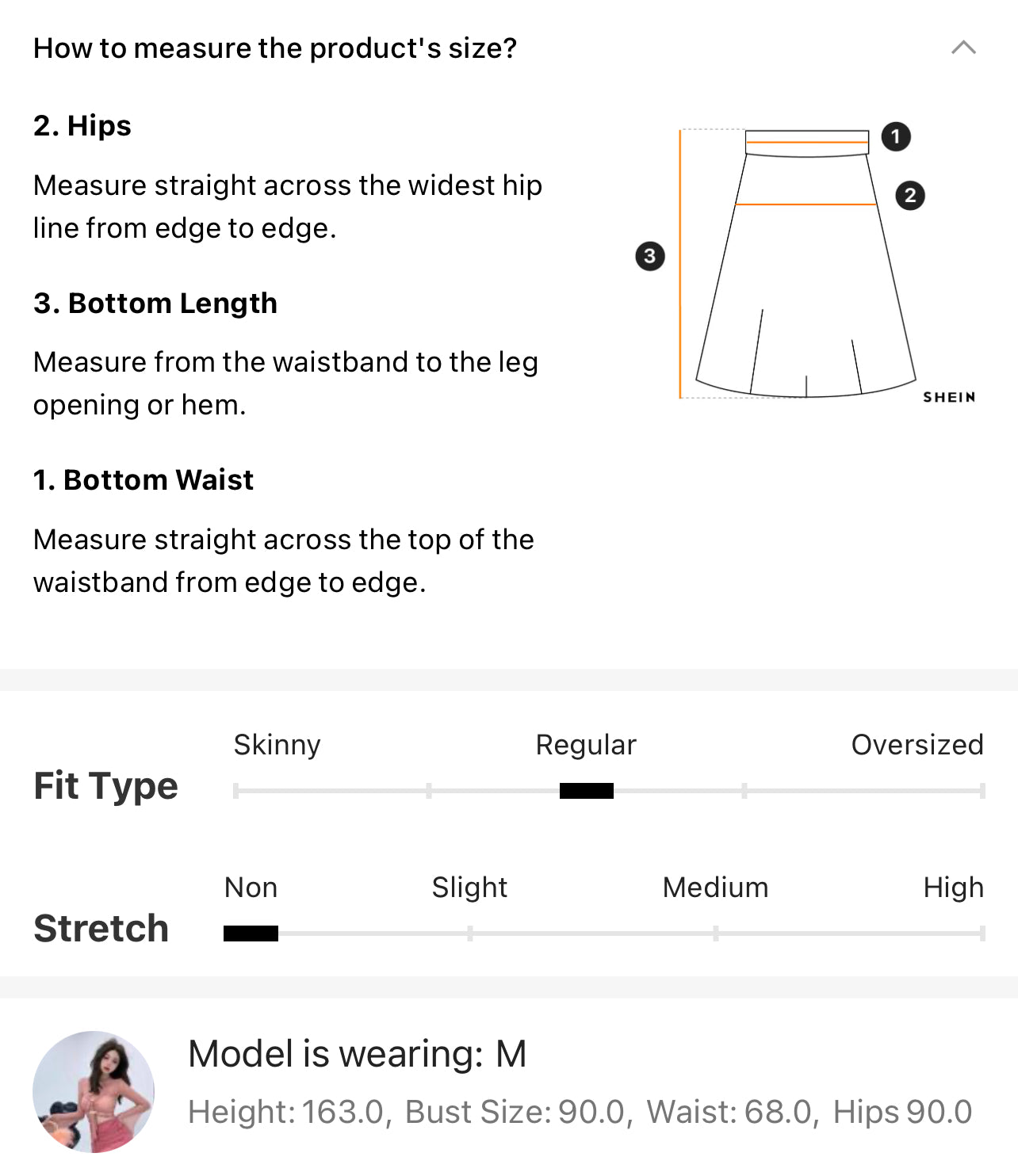Tap the model's profile photo
1018x1176 pixels.
tap(94, 1092)
